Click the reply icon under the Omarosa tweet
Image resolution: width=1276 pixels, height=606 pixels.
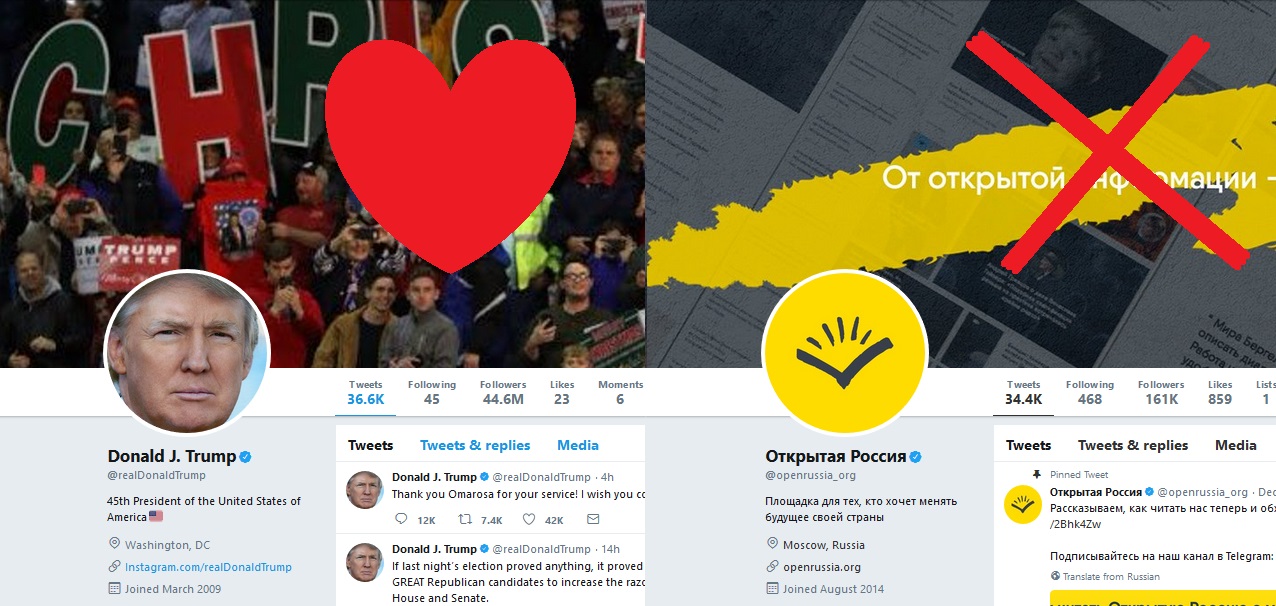coord(402,519)
